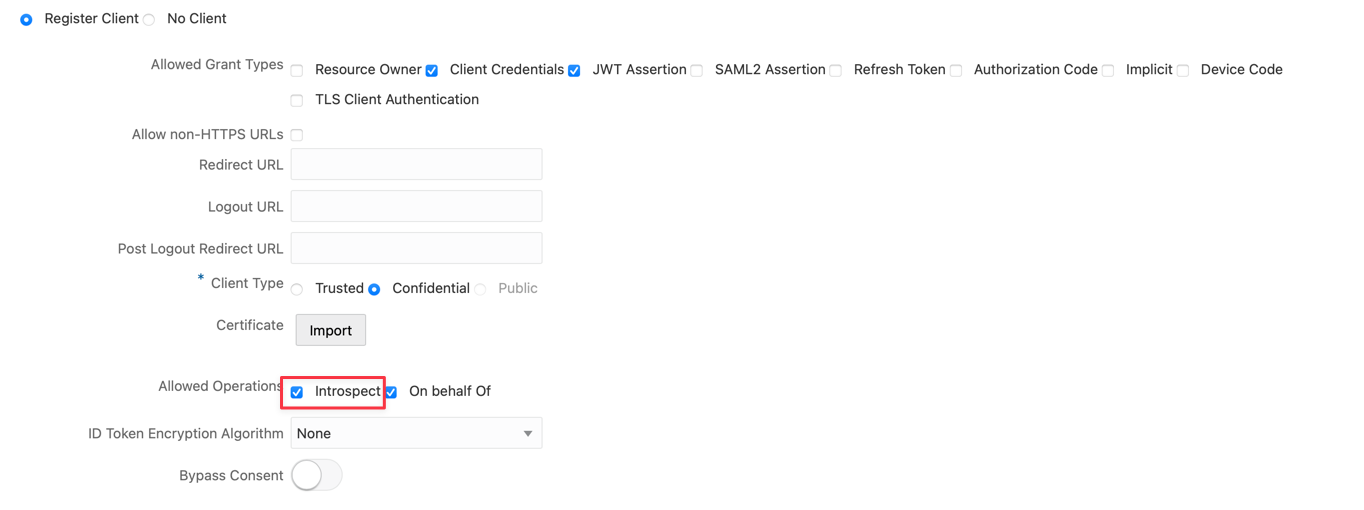The width and height of the screenshot is (1364, 510).
Task: Check Allow non-HTTPS URLs
Action: pos(297,135)
